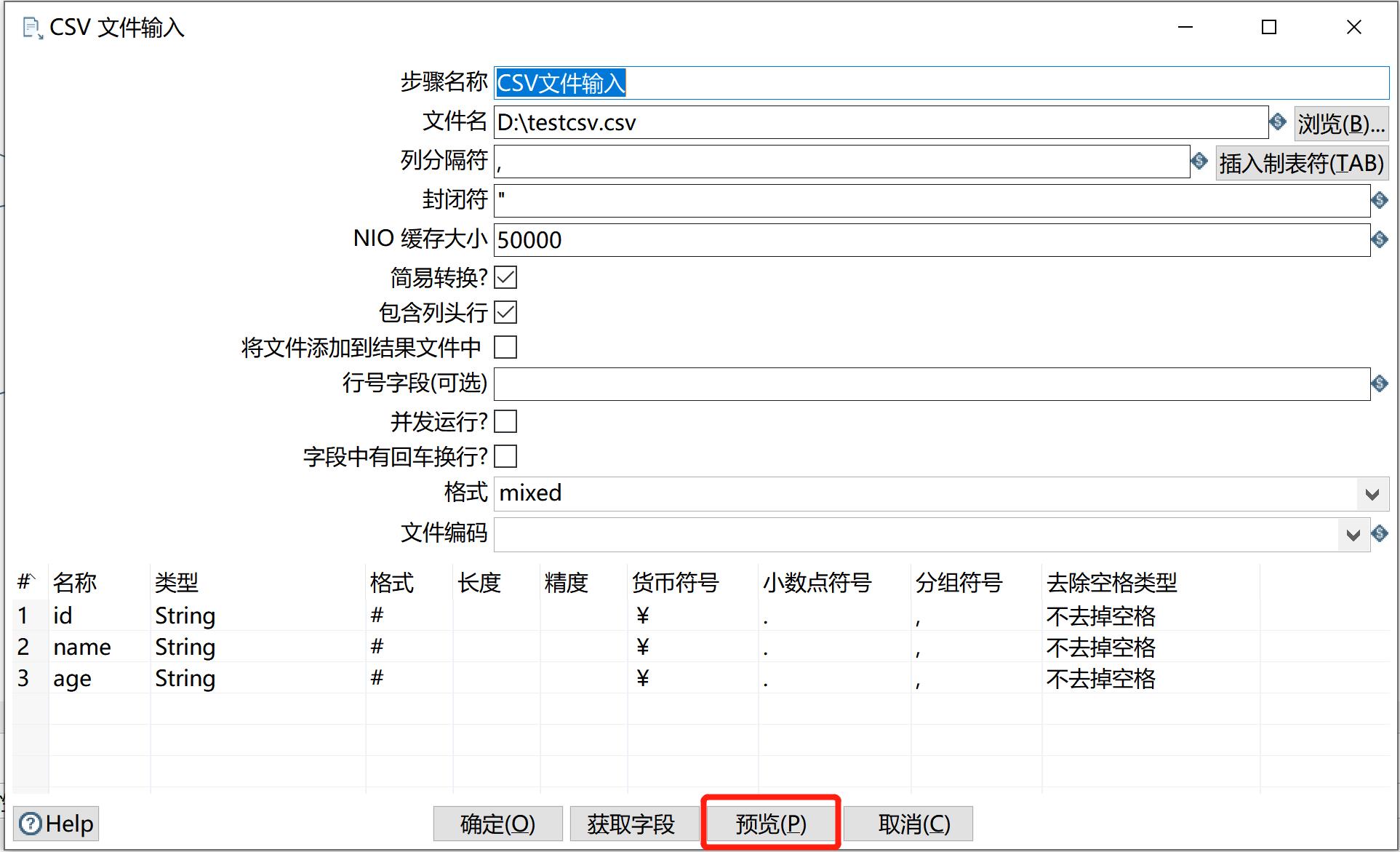
Task: Enable 将文件添加到结果文件中 checkbox
Action: tap(505, 347)
